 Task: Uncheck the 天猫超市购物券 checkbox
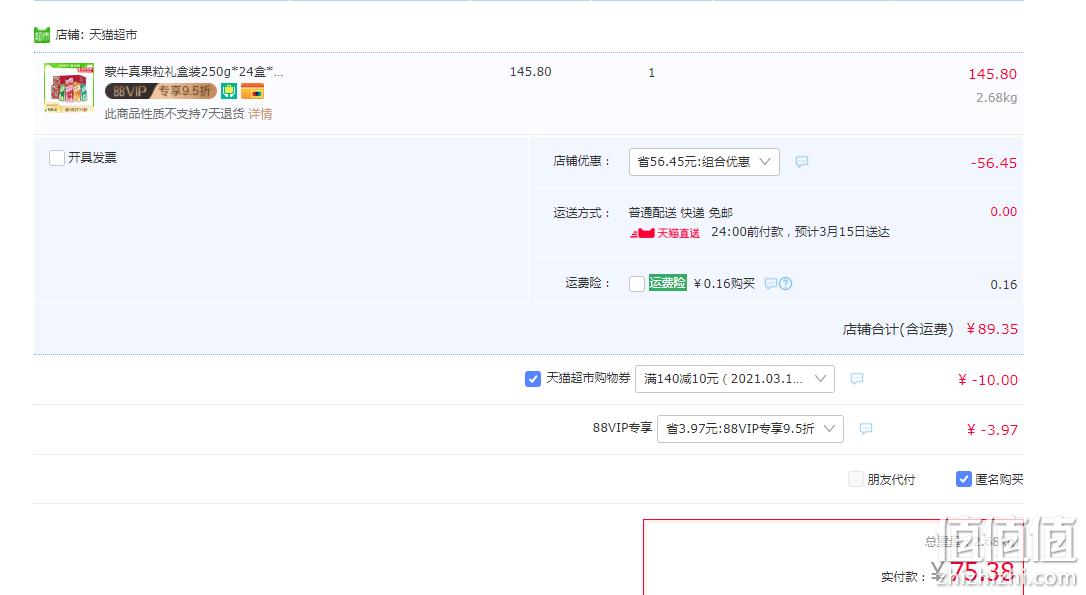(x=533, y=379)
